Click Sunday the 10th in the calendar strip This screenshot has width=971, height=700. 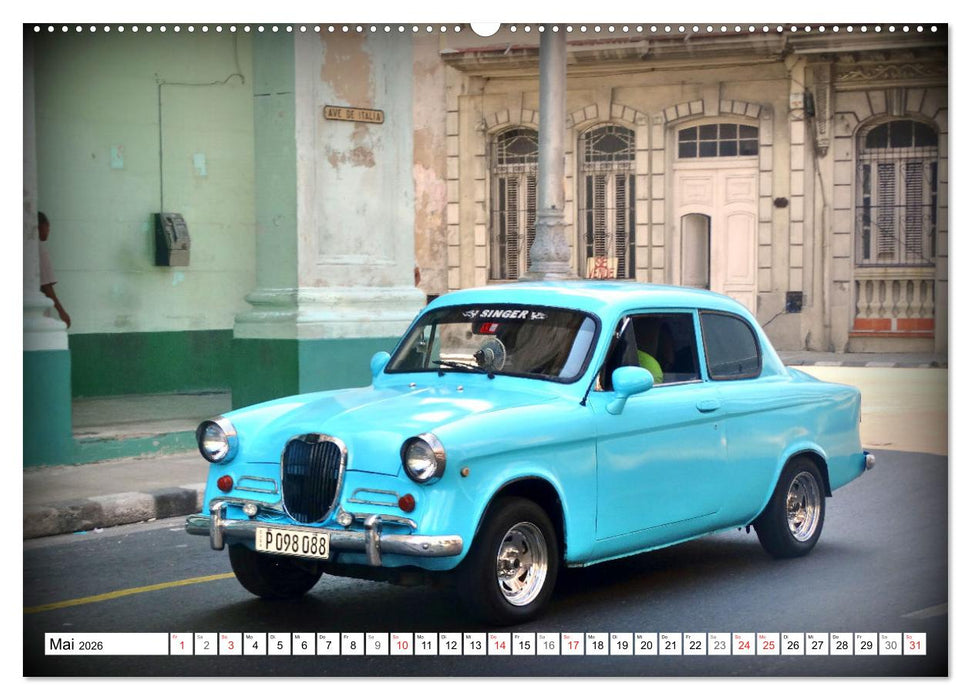(405, 648)
